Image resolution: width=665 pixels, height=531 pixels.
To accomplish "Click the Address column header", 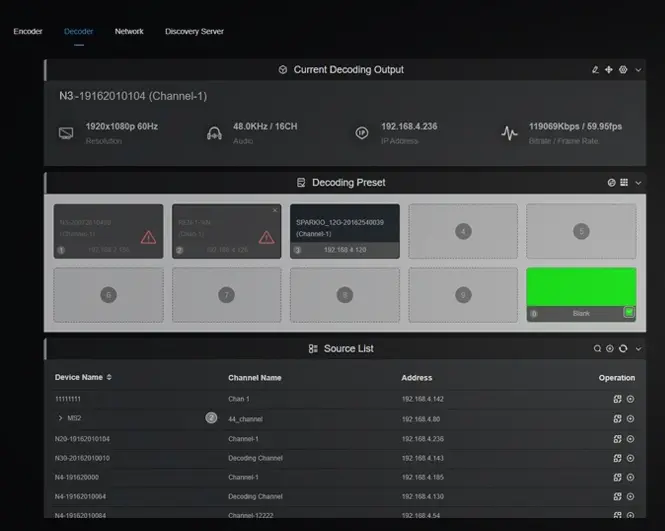I will 416,378.
